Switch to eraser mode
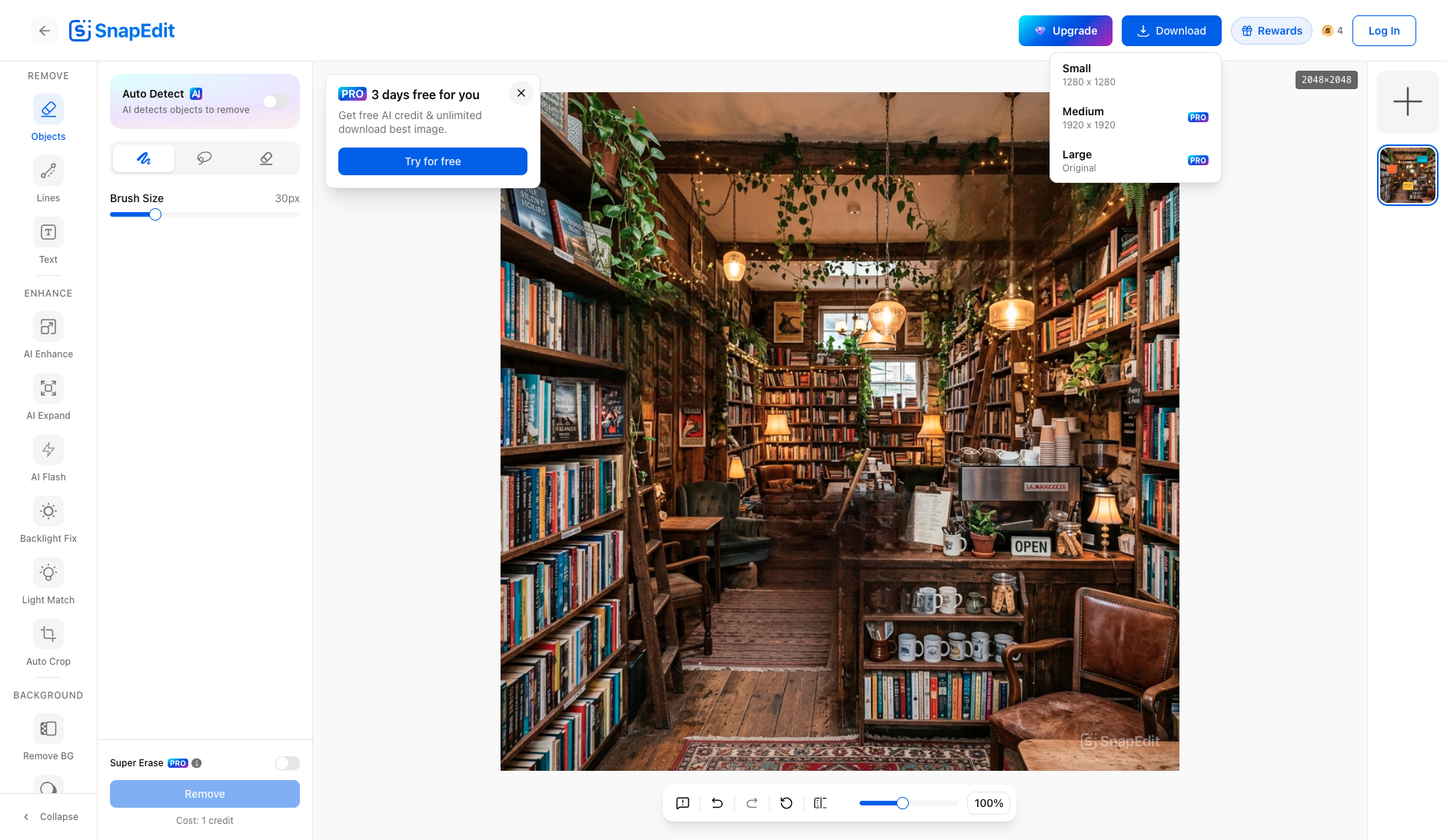This screenshot has width=1447, height=840. pos(266,158)
